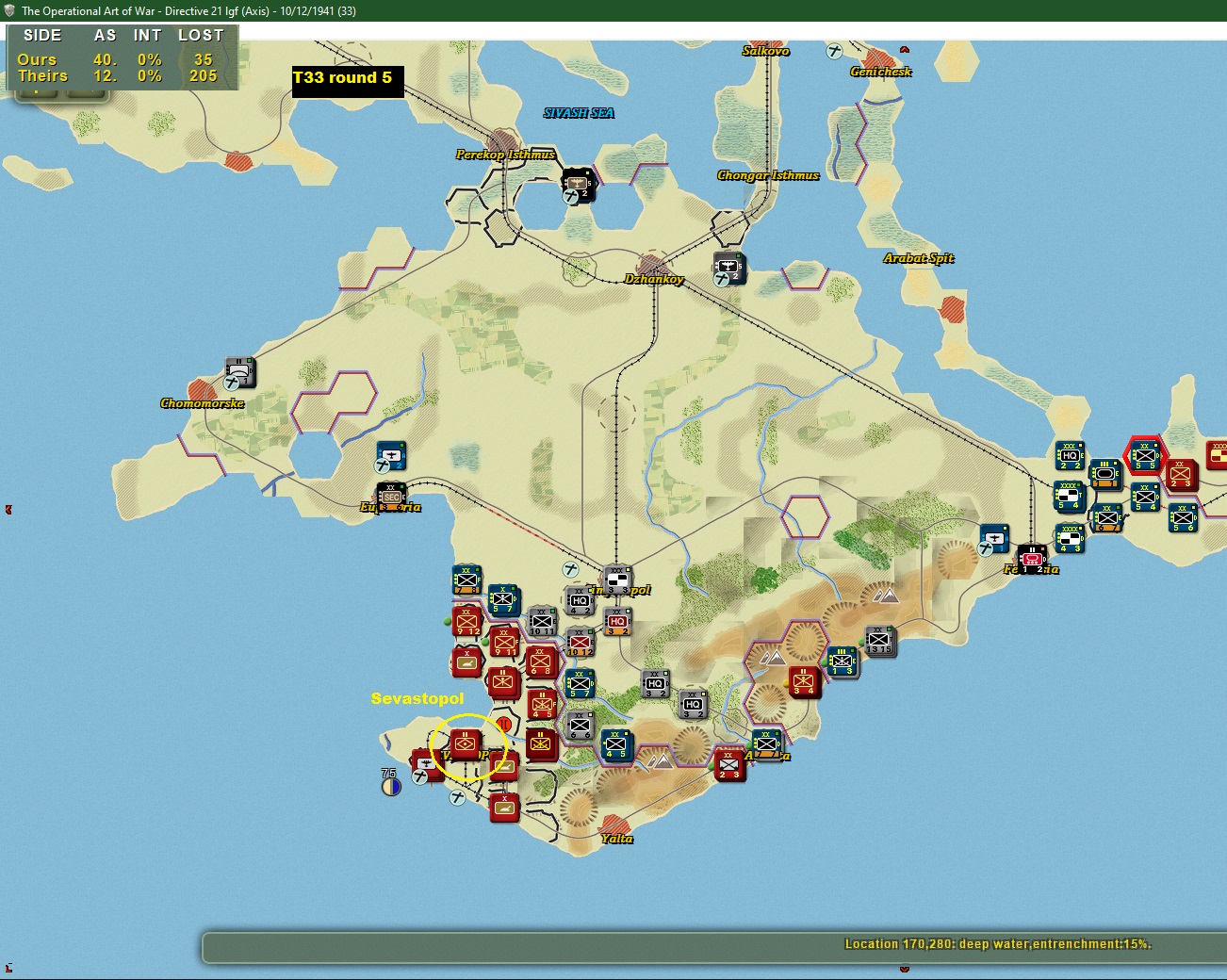
Task: Click the airfield symbol at Salkovo
Action: point(834,51)
